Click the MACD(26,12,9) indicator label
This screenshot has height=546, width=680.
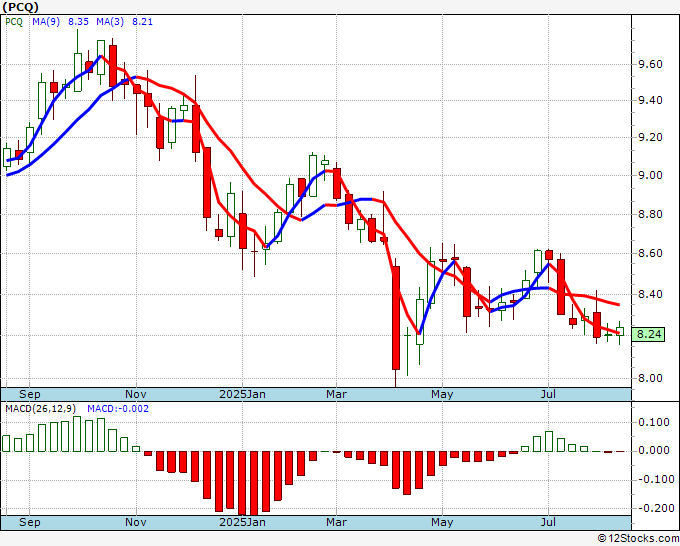[x=41, y=409]
